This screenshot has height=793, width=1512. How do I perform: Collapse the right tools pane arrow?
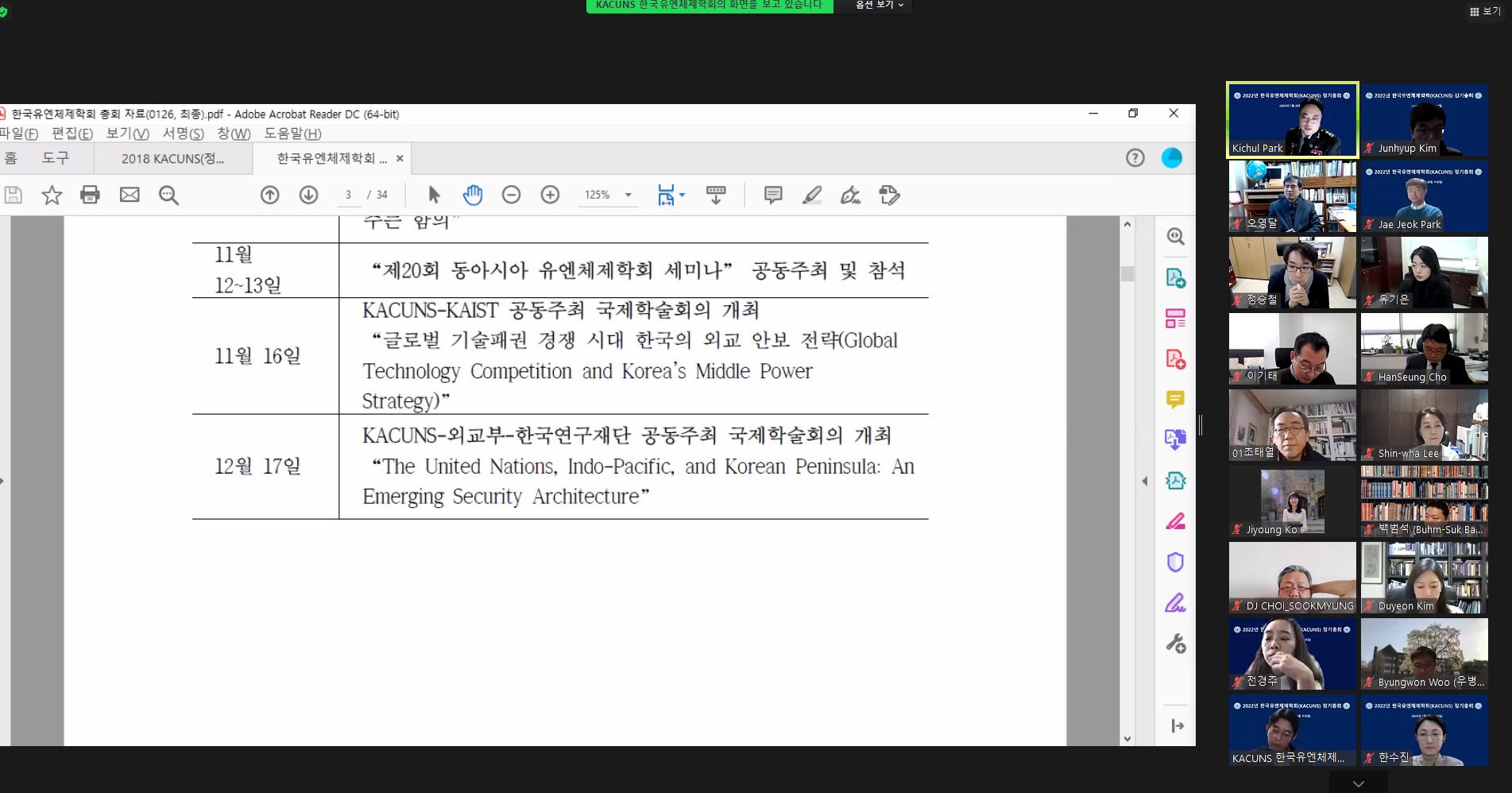click(1144, 481)
